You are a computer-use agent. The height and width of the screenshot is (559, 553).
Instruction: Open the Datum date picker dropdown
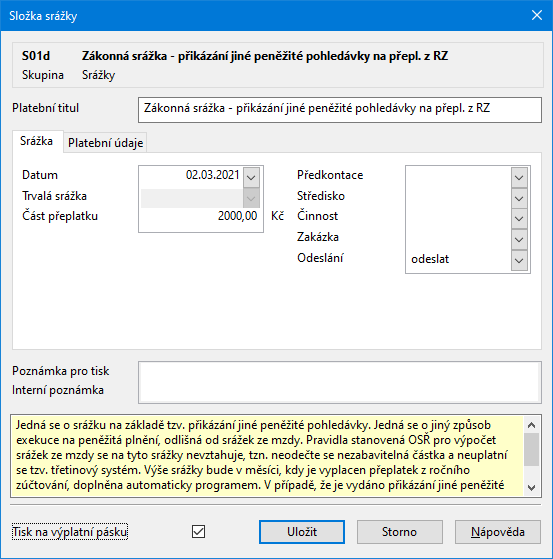pyautogui.click(x=251, y=177)
